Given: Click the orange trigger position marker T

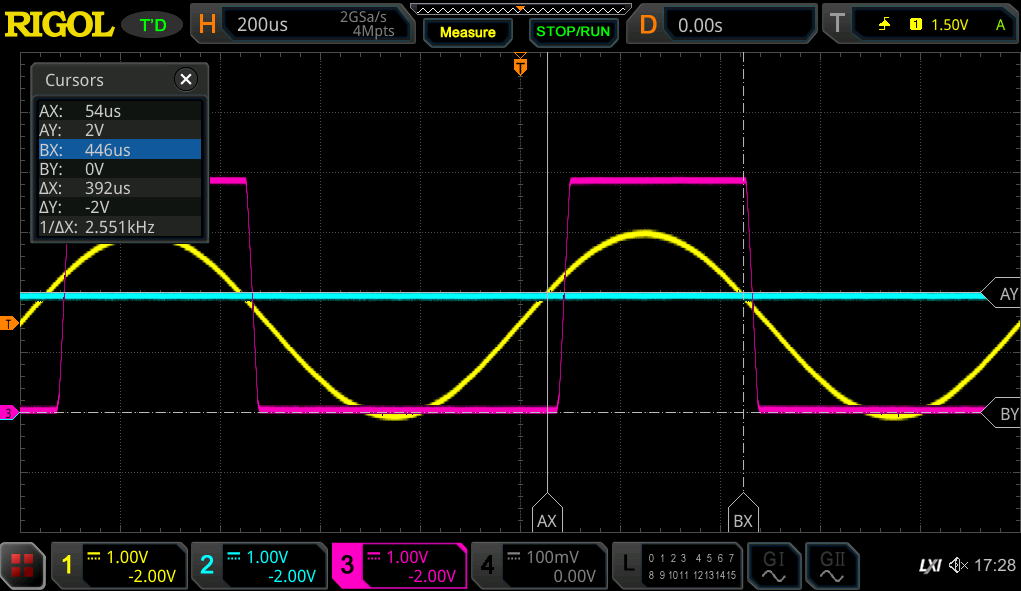Looking at the screenshot, I should click(x=520, y=66).
